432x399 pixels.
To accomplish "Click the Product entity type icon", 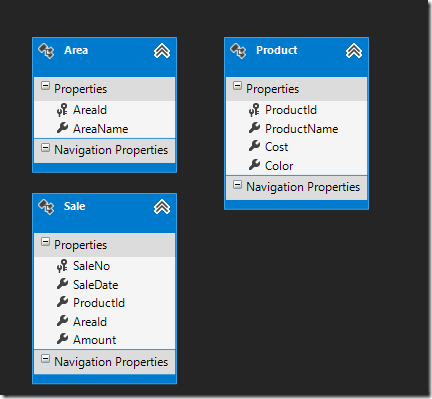I will coord(238,51).
